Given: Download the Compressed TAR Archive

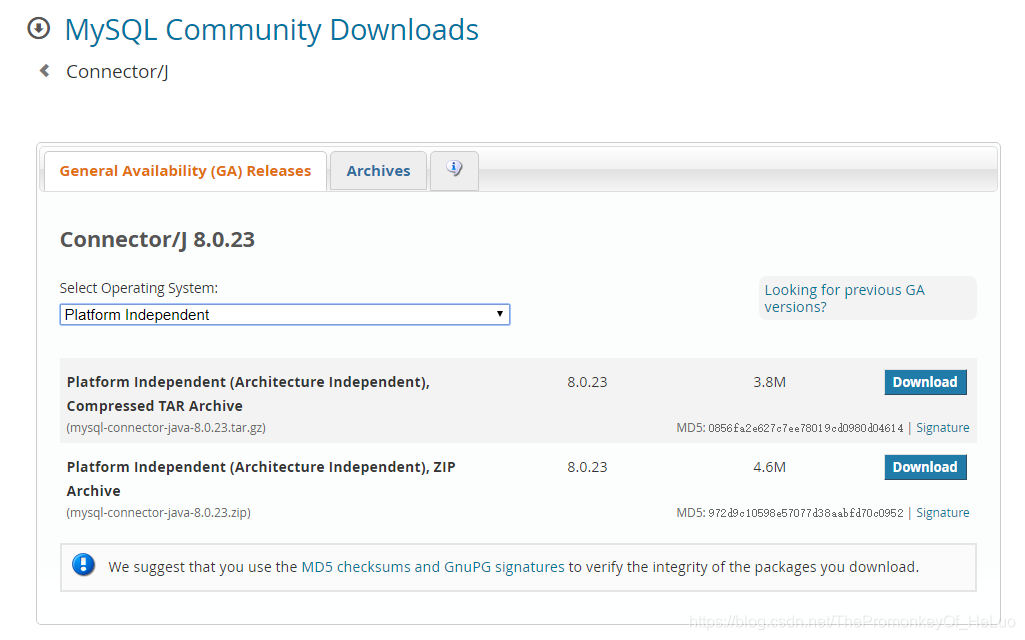Looking at the screenshot, I should [925, 382].
